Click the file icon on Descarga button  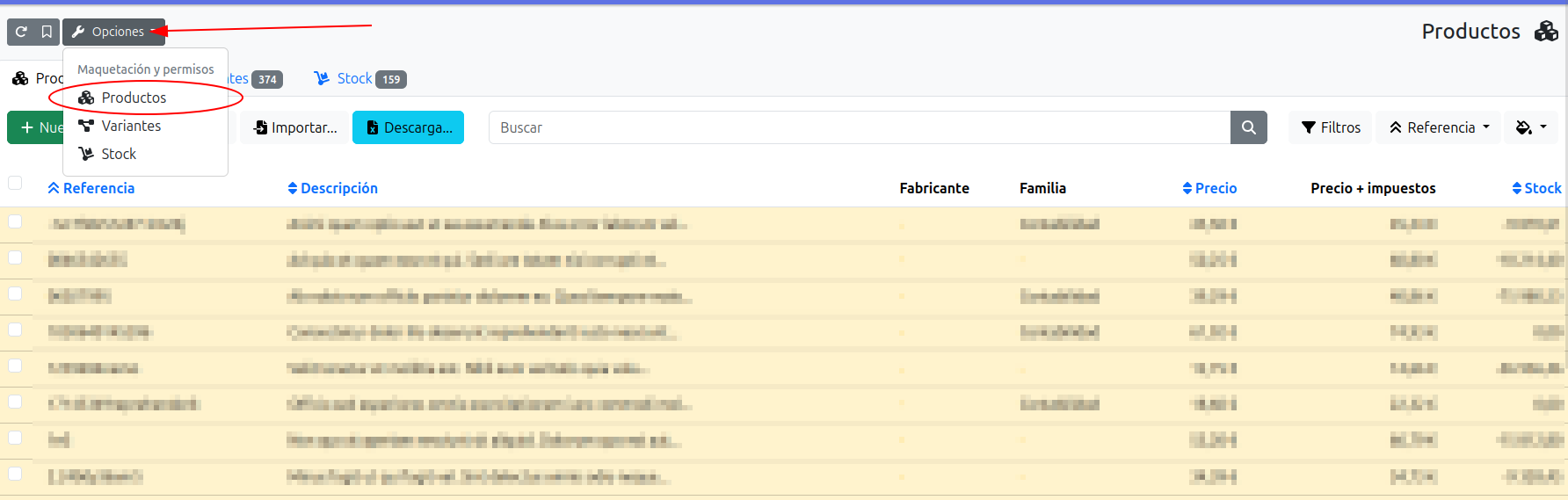(x=373, y=127)
